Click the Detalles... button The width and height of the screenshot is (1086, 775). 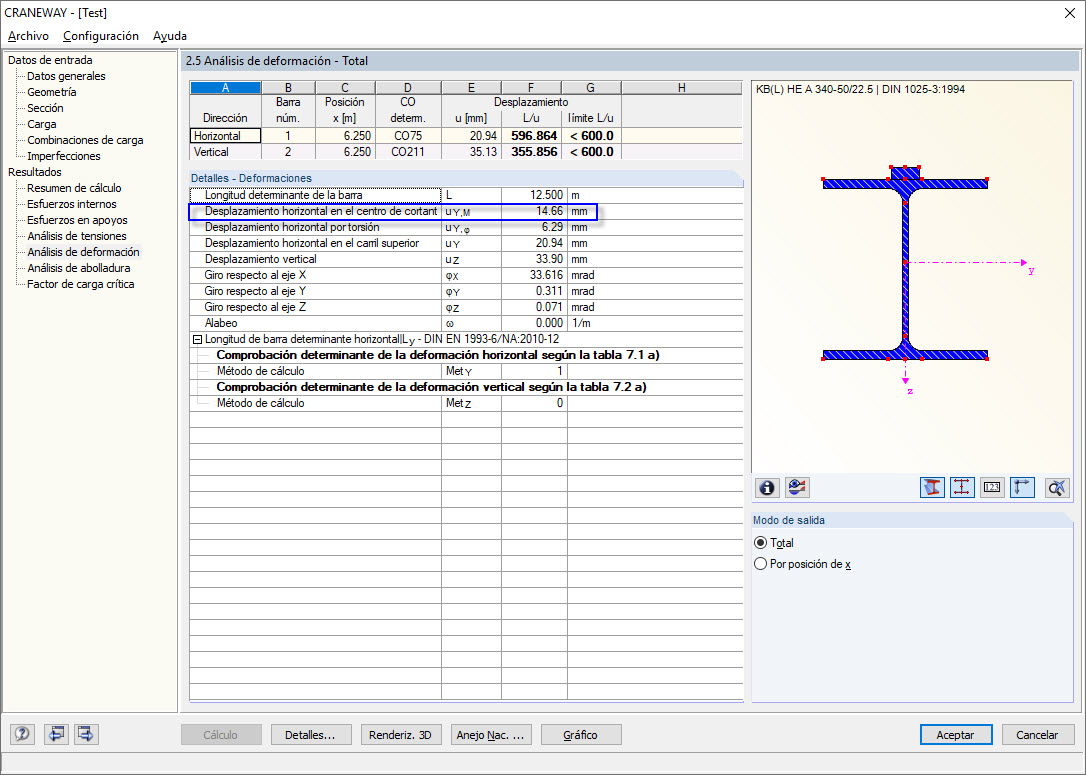310,735
